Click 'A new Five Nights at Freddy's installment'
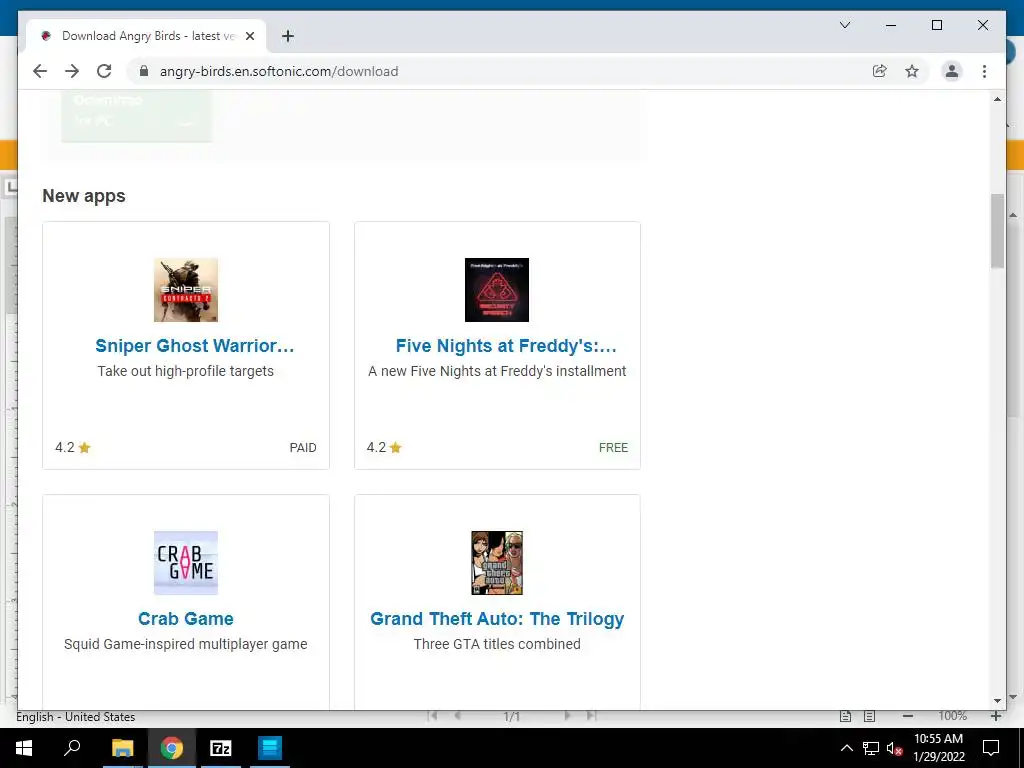The image size is (1024, 768). tap(497, 371)
